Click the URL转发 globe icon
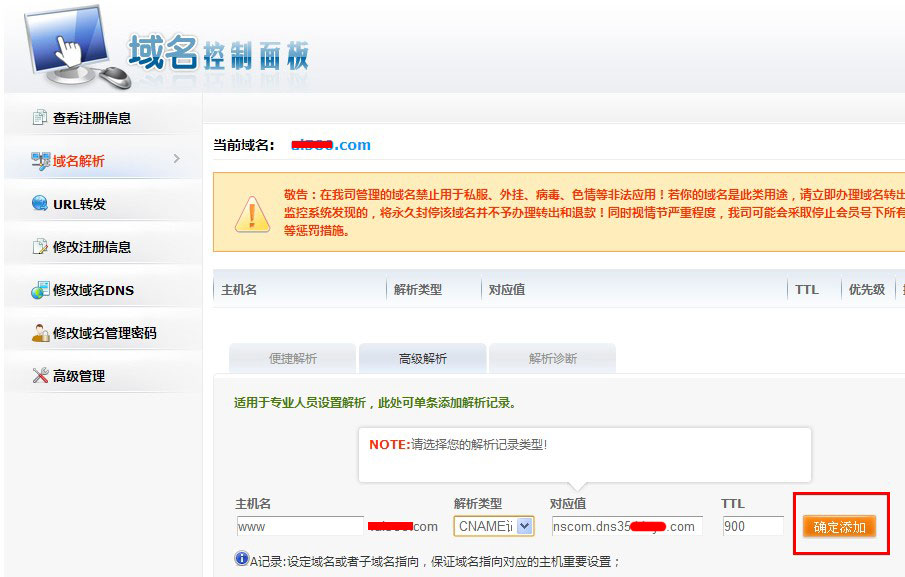905x577 pixels. 40,203
